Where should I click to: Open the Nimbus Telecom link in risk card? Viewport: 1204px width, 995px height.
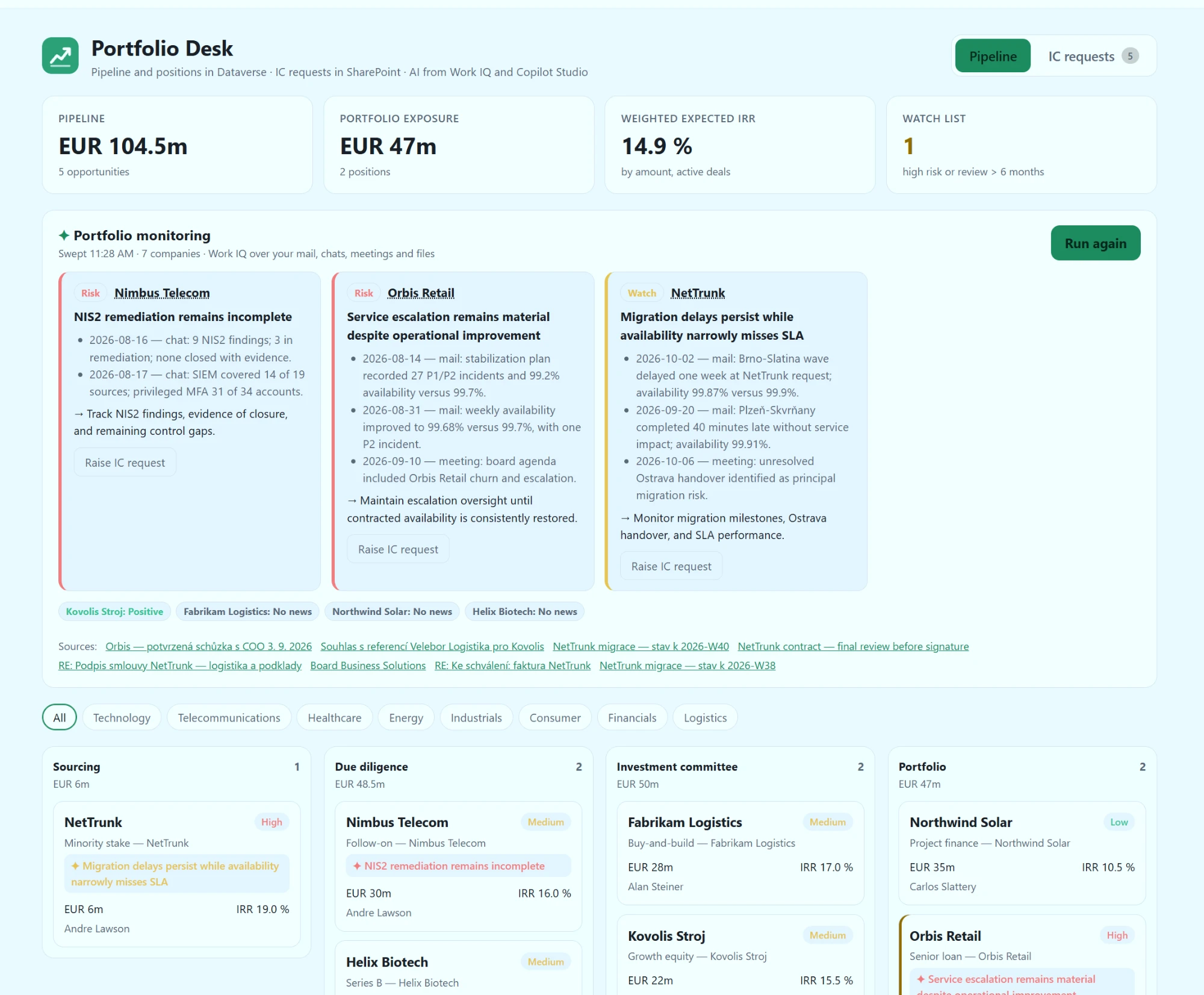[x=162, y=293]
